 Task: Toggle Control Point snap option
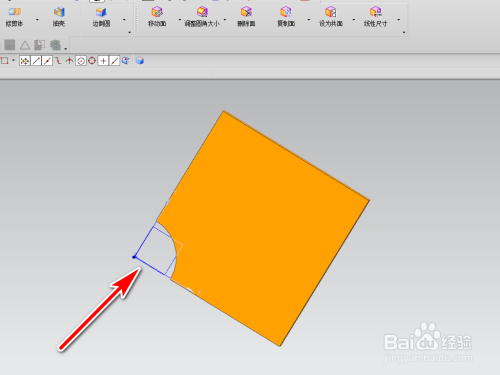tap(58, 61)
